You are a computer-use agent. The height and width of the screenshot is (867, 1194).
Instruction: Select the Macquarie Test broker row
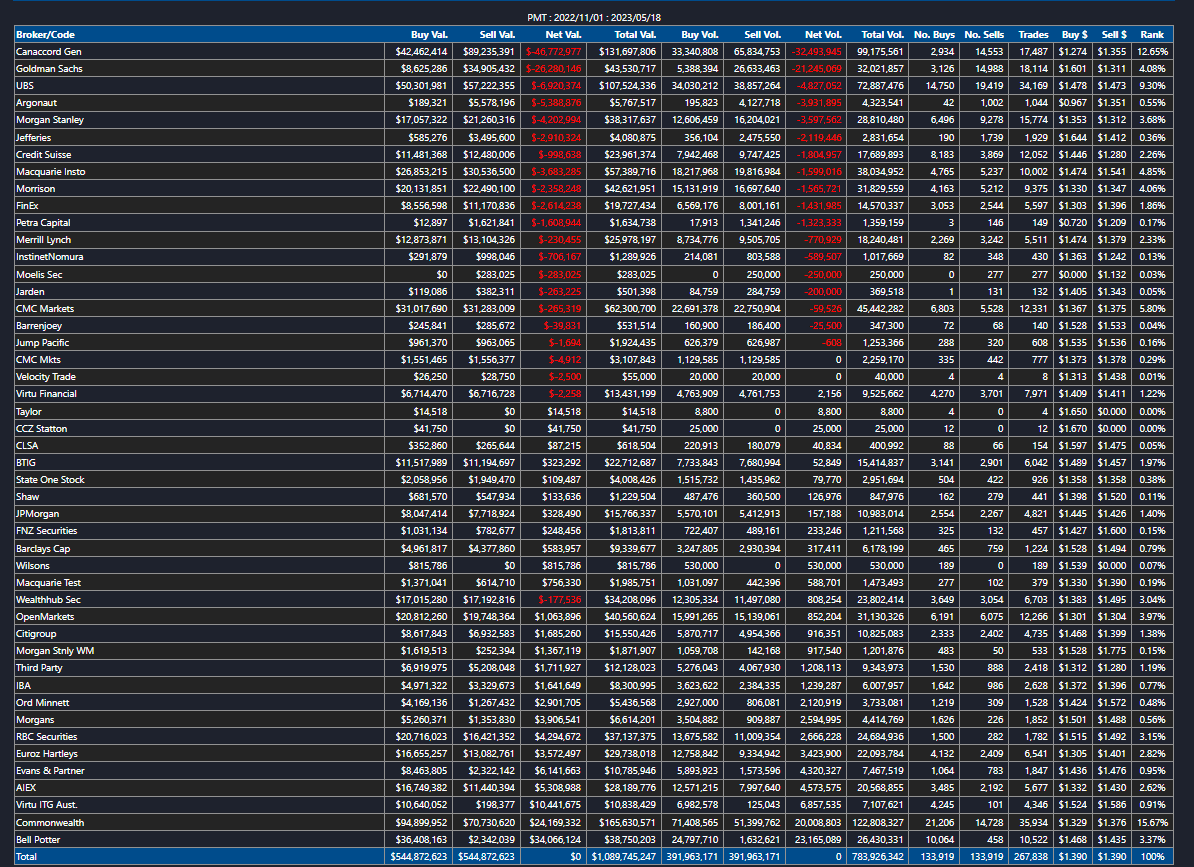[594, 583]
